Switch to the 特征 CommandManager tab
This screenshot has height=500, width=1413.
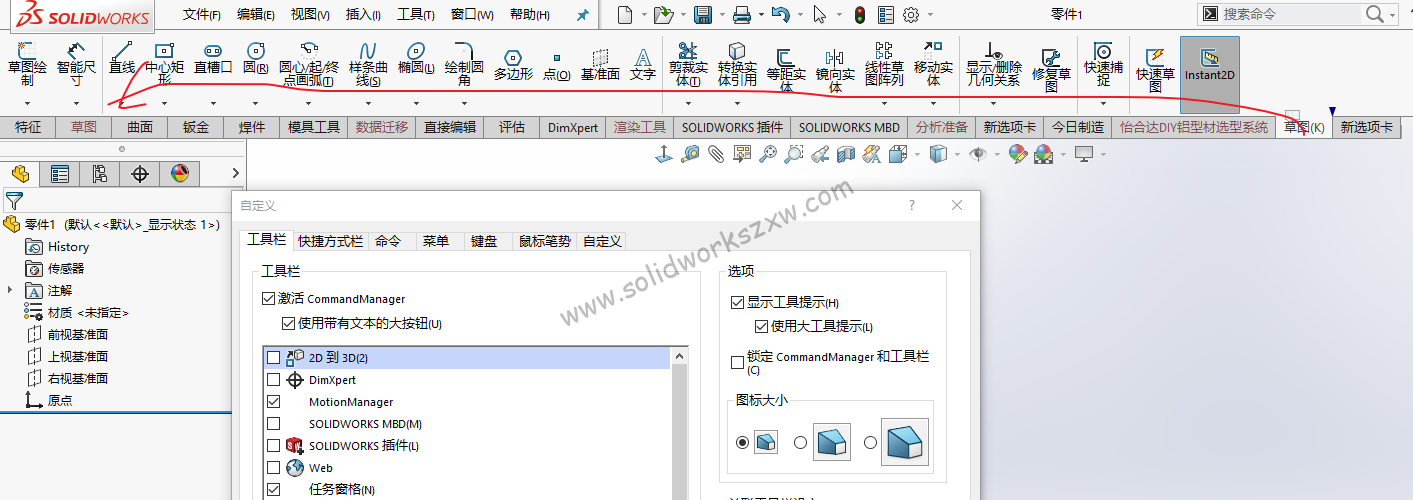(x=29, y=127)
